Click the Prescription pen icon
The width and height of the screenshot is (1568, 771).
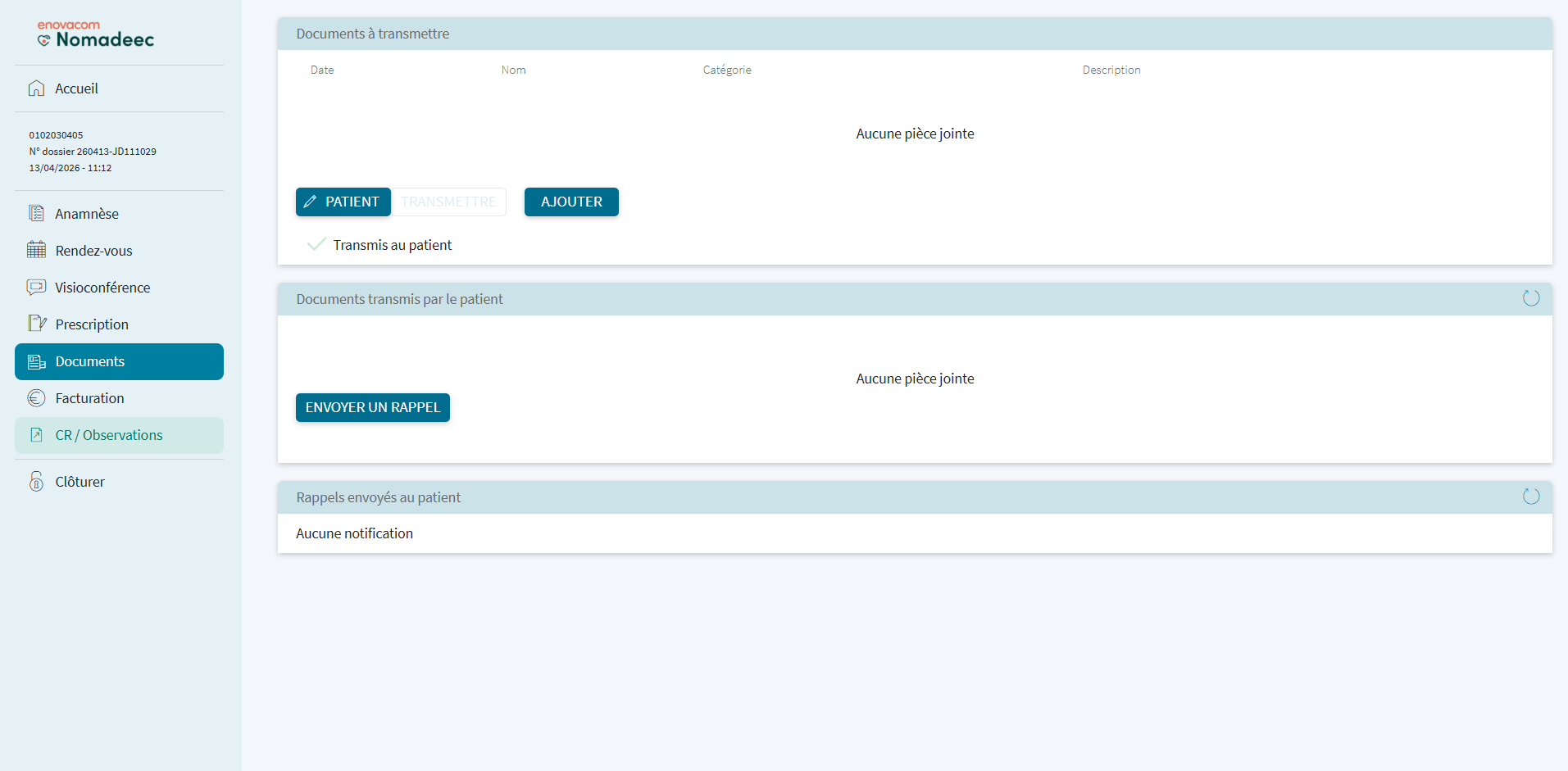coord(37,324)
